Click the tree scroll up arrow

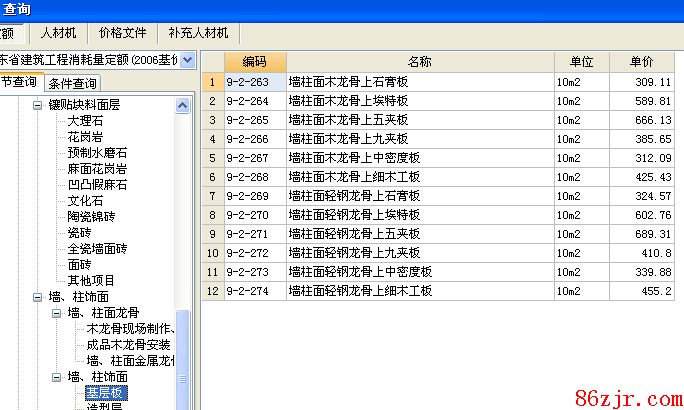click(183, 104)
